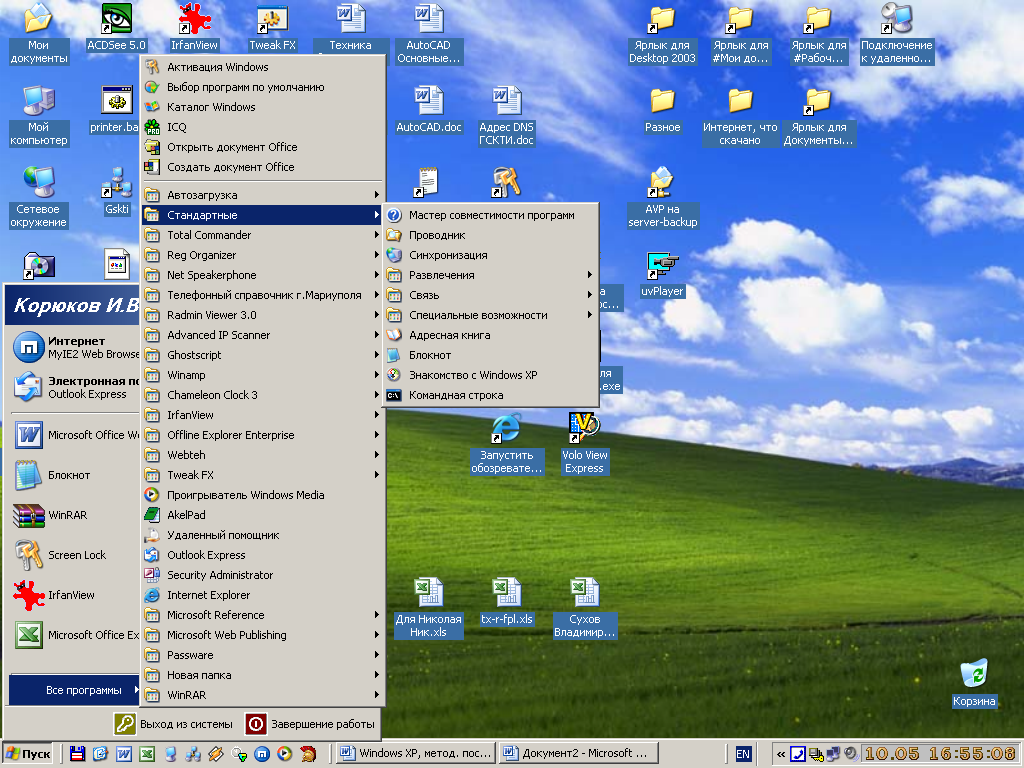Launch Блокнот from the Стандартные submenu
This screenshot has width=1024, height=768.
[491, 355]
